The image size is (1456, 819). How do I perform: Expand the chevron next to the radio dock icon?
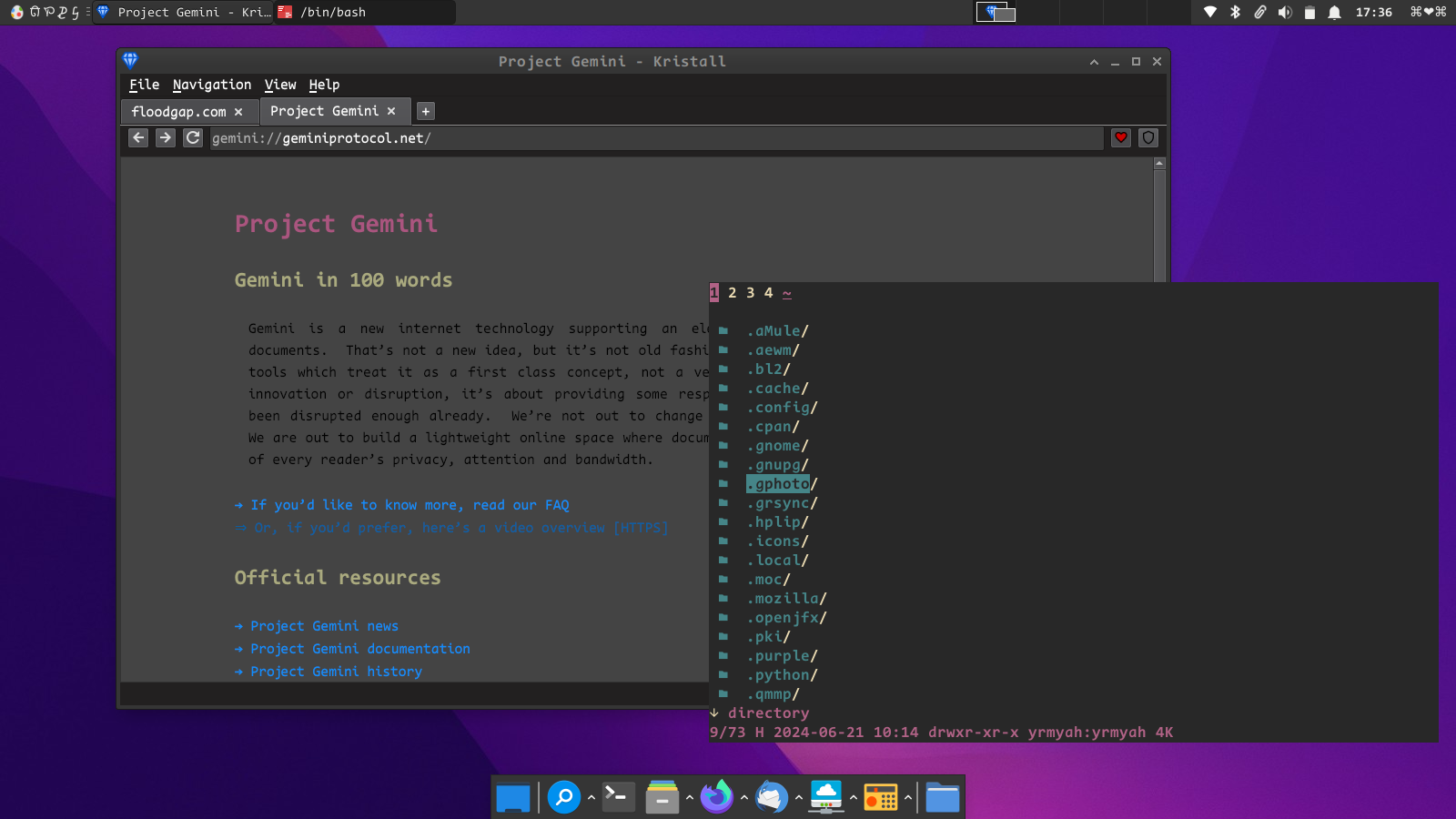(907, 797)
